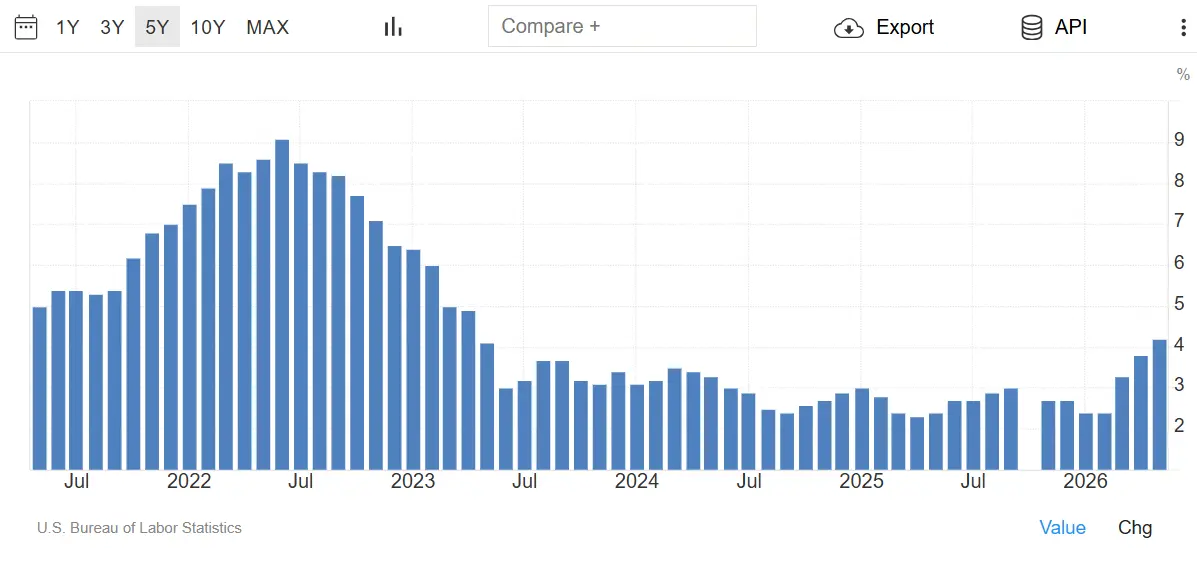The width and height of the screenshot is (1197, 562).
Task: Click the 2026 x-axis label
Action: pos(1086,482)
